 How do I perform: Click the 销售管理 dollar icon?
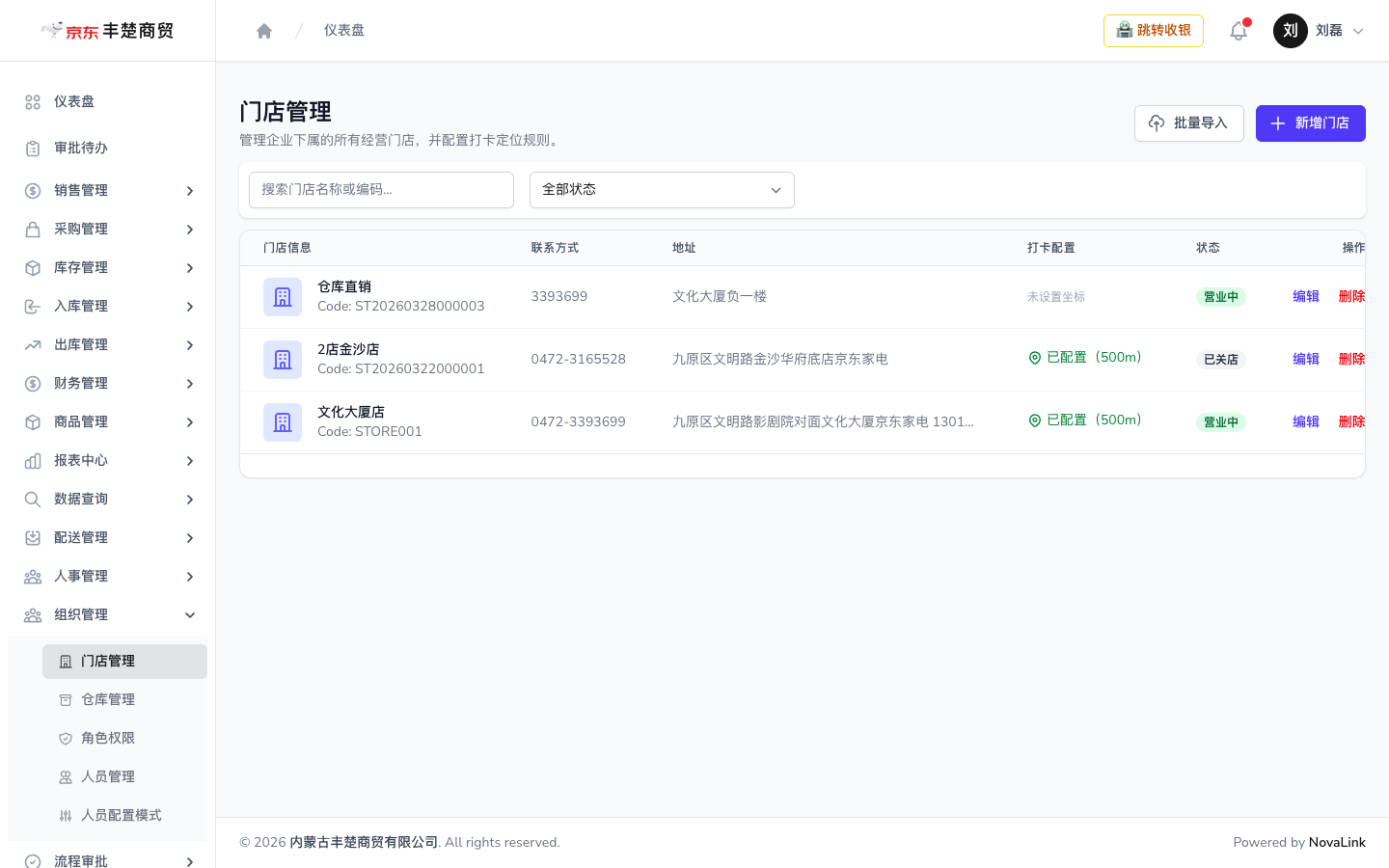[33, 191]
